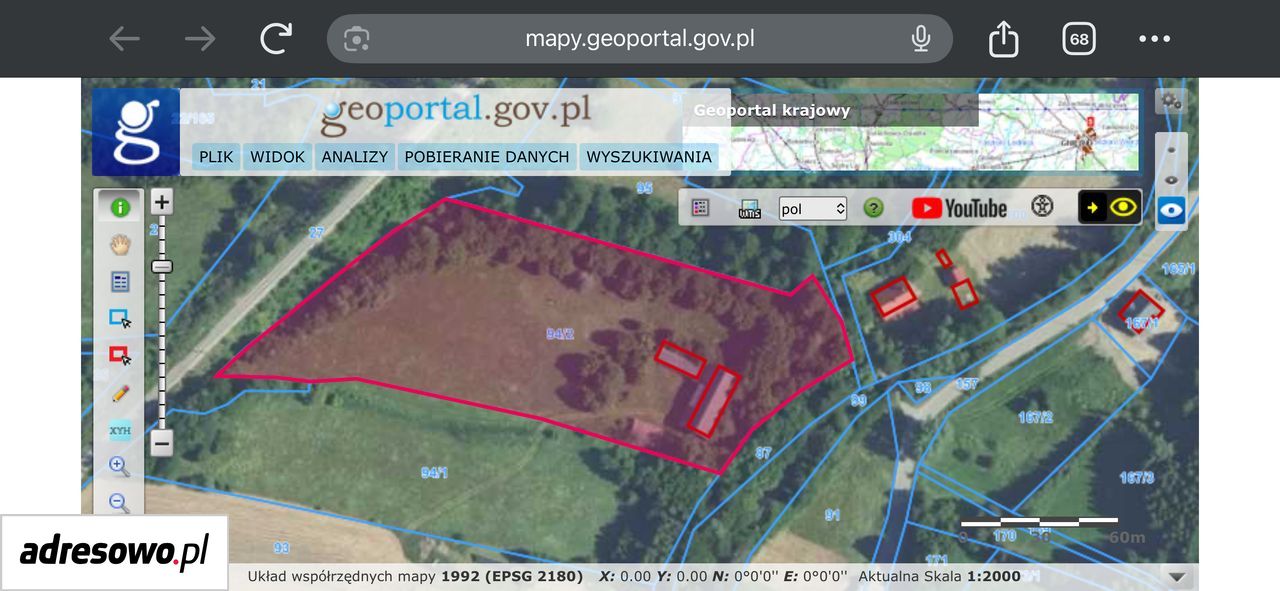
Task: Open the browser three-dots menu
Action: (1154, 39)
